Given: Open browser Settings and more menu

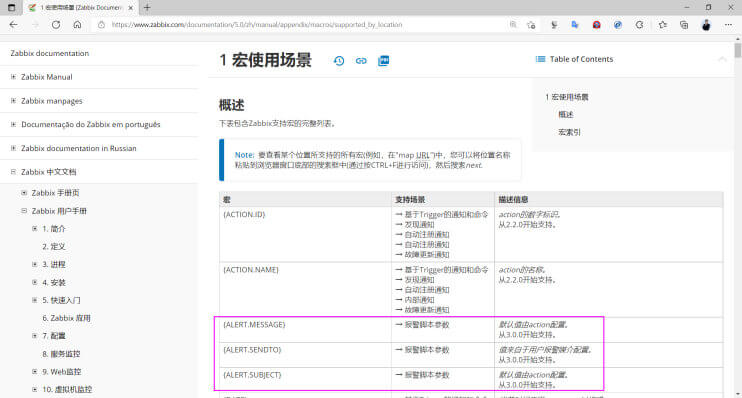Looking at the screenshot, I should 728,25.
